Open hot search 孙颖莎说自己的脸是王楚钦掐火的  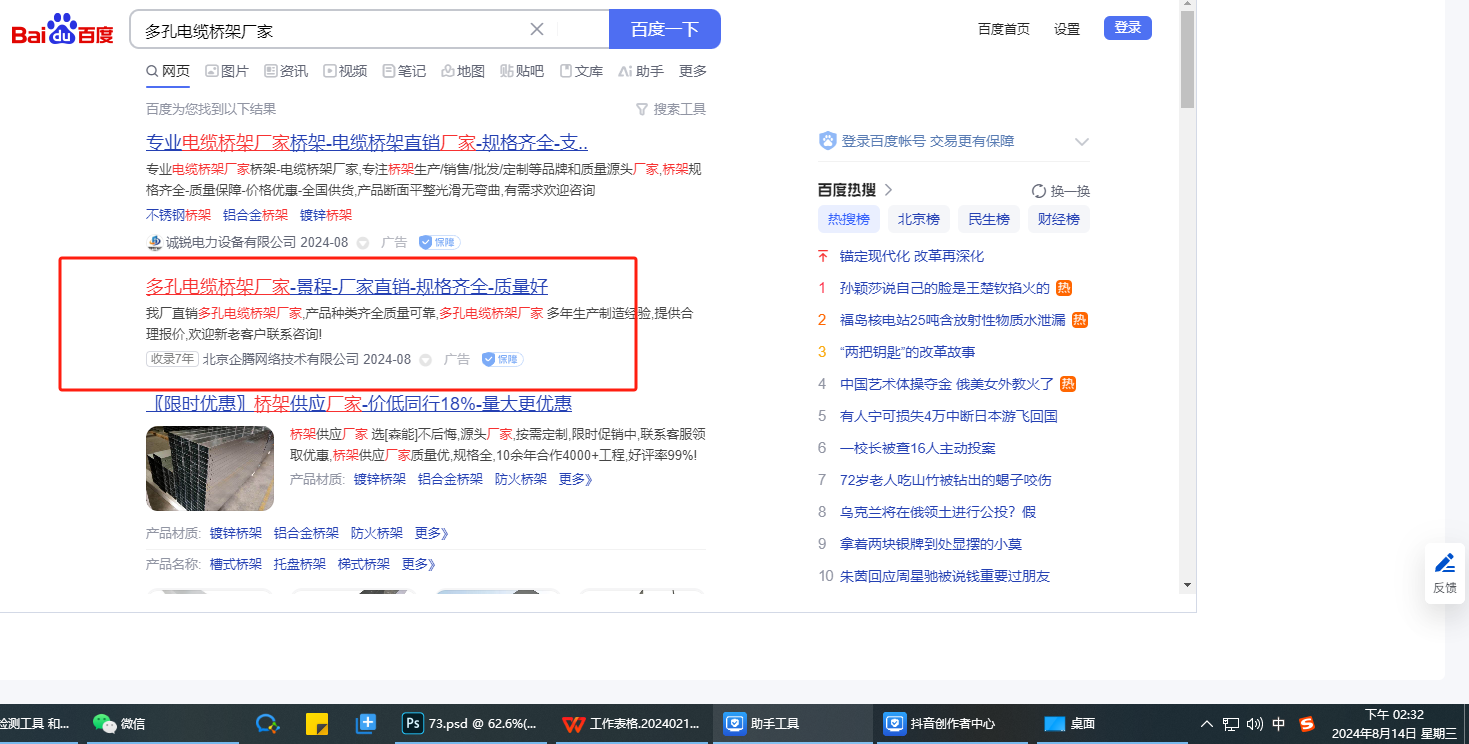[945, 288]
